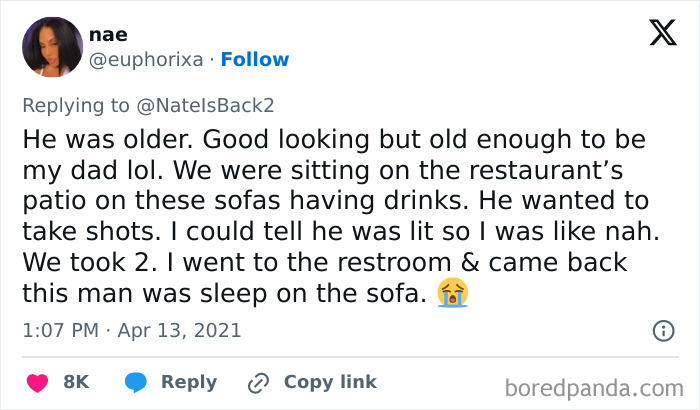Click the Replying to label
Screen dimensions: 700x410
pyautogui.click(x=76, y=105)
